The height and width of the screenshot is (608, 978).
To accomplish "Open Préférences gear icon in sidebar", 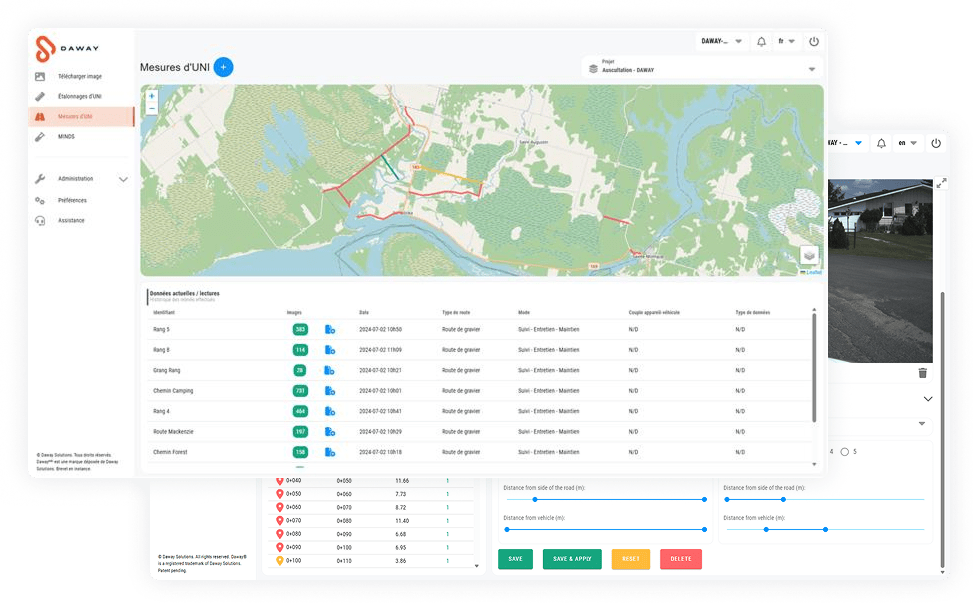I will [x=40, y=200].
